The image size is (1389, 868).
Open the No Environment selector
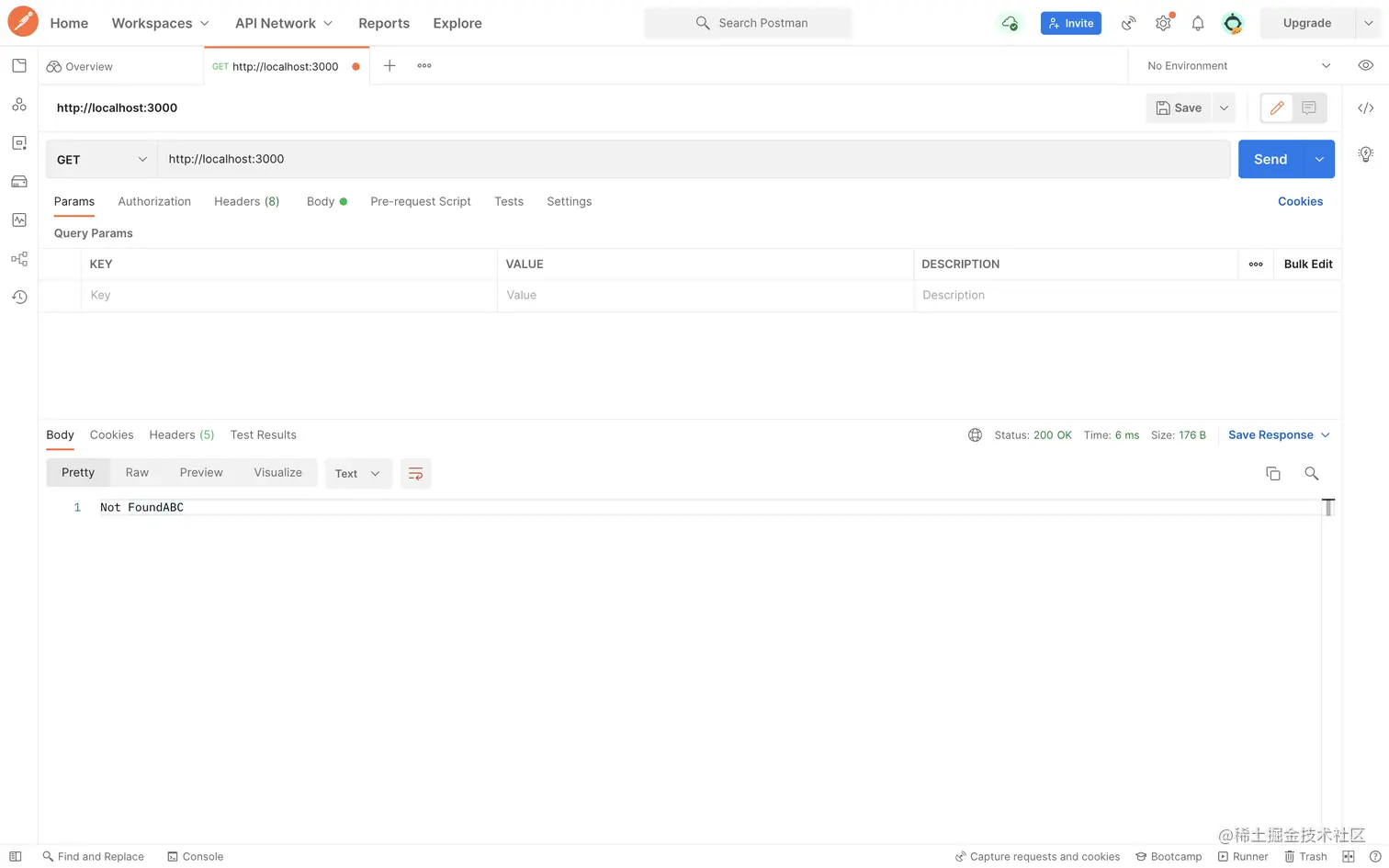pos(1238,65)
